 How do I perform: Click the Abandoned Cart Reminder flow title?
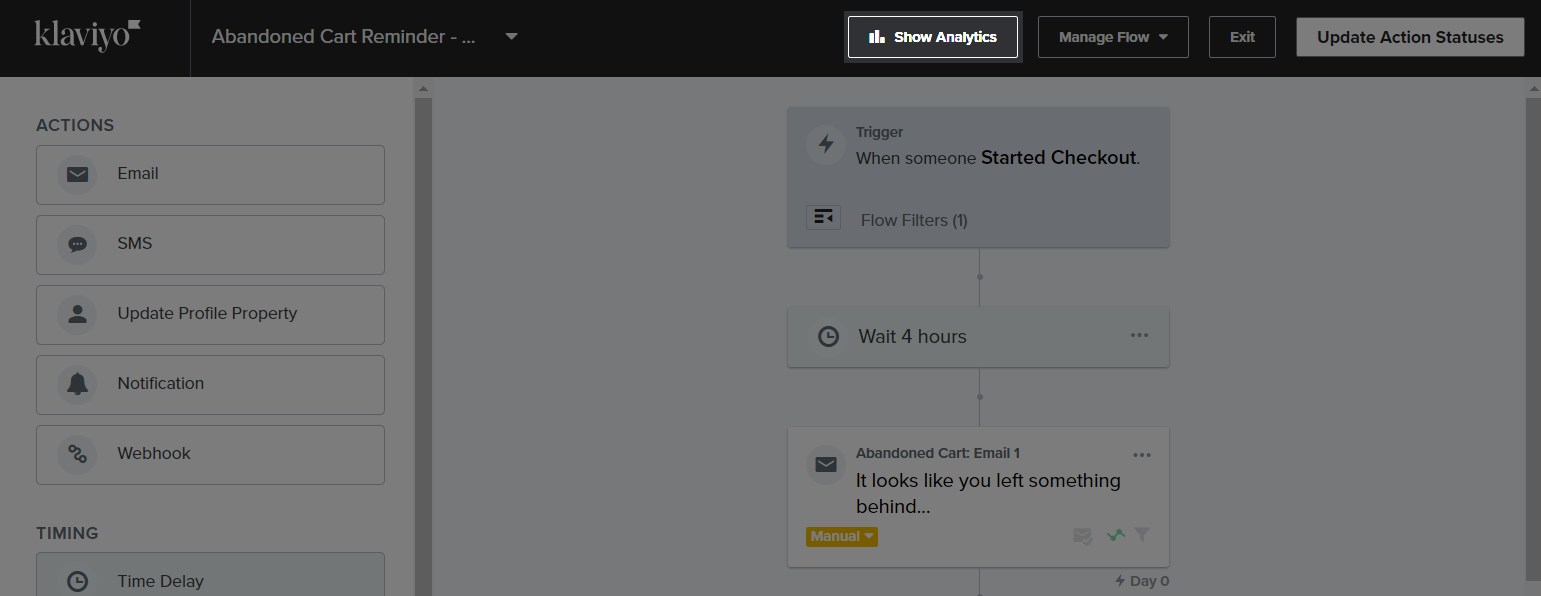pyautogui.click(x=344, y=37)
